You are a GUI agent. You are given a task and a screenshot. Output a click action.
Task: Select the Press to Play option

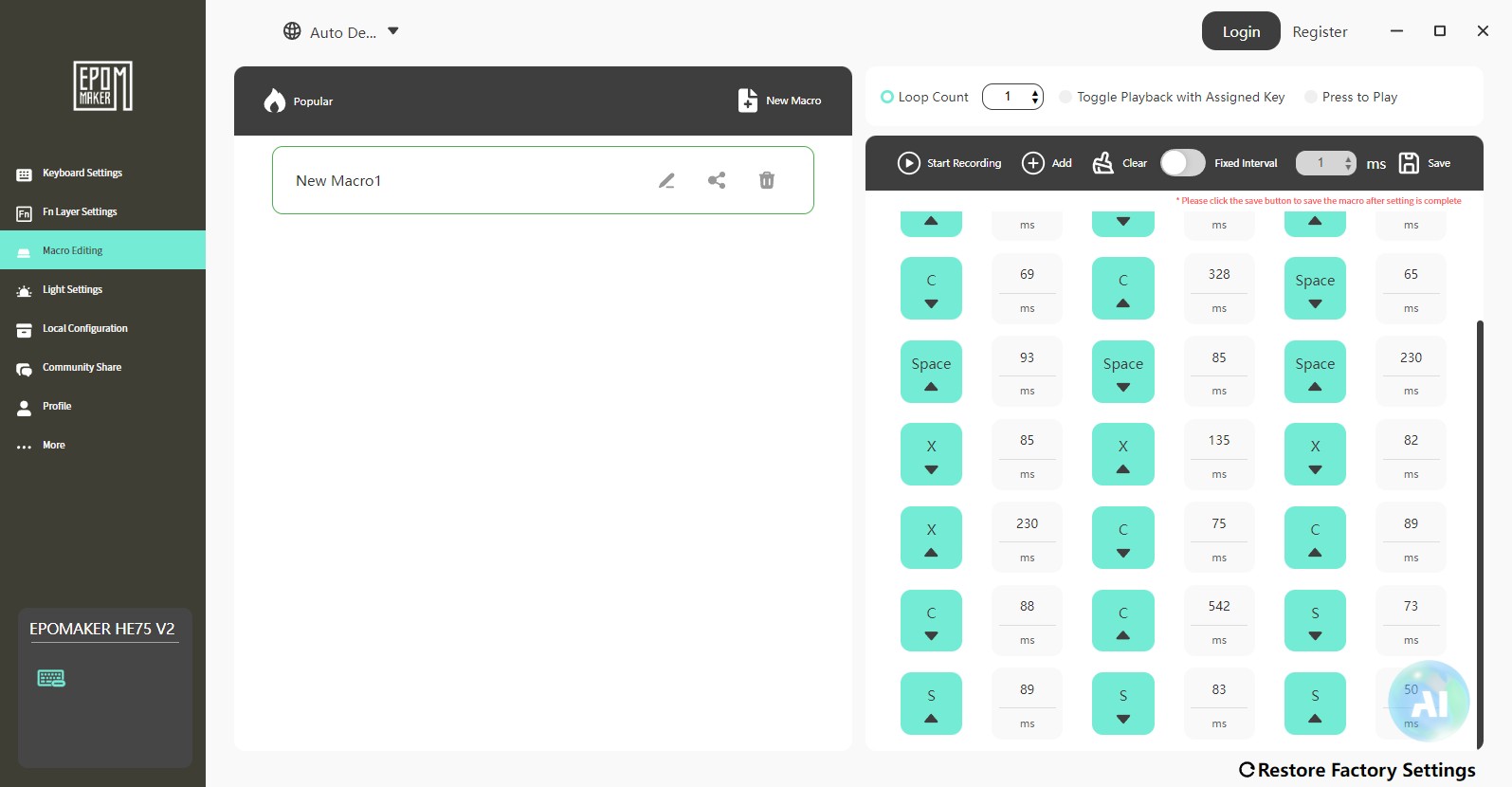tap(1311, 97)
